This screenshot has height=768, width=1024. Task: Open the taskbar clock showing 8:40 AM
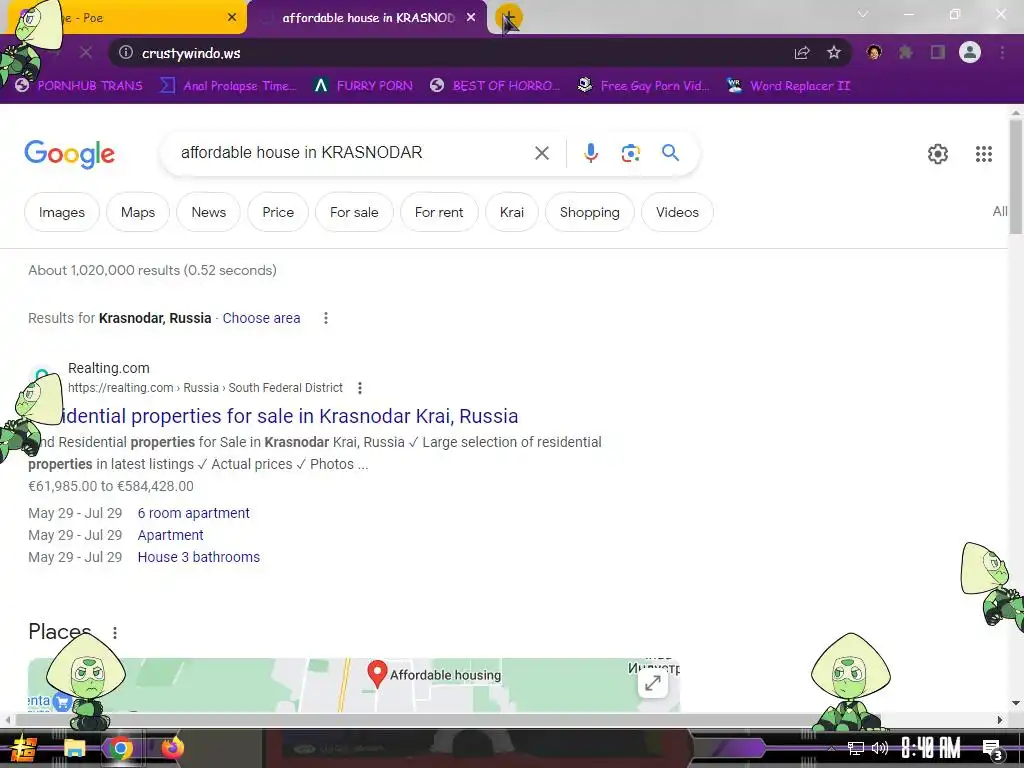coord(931,748)
